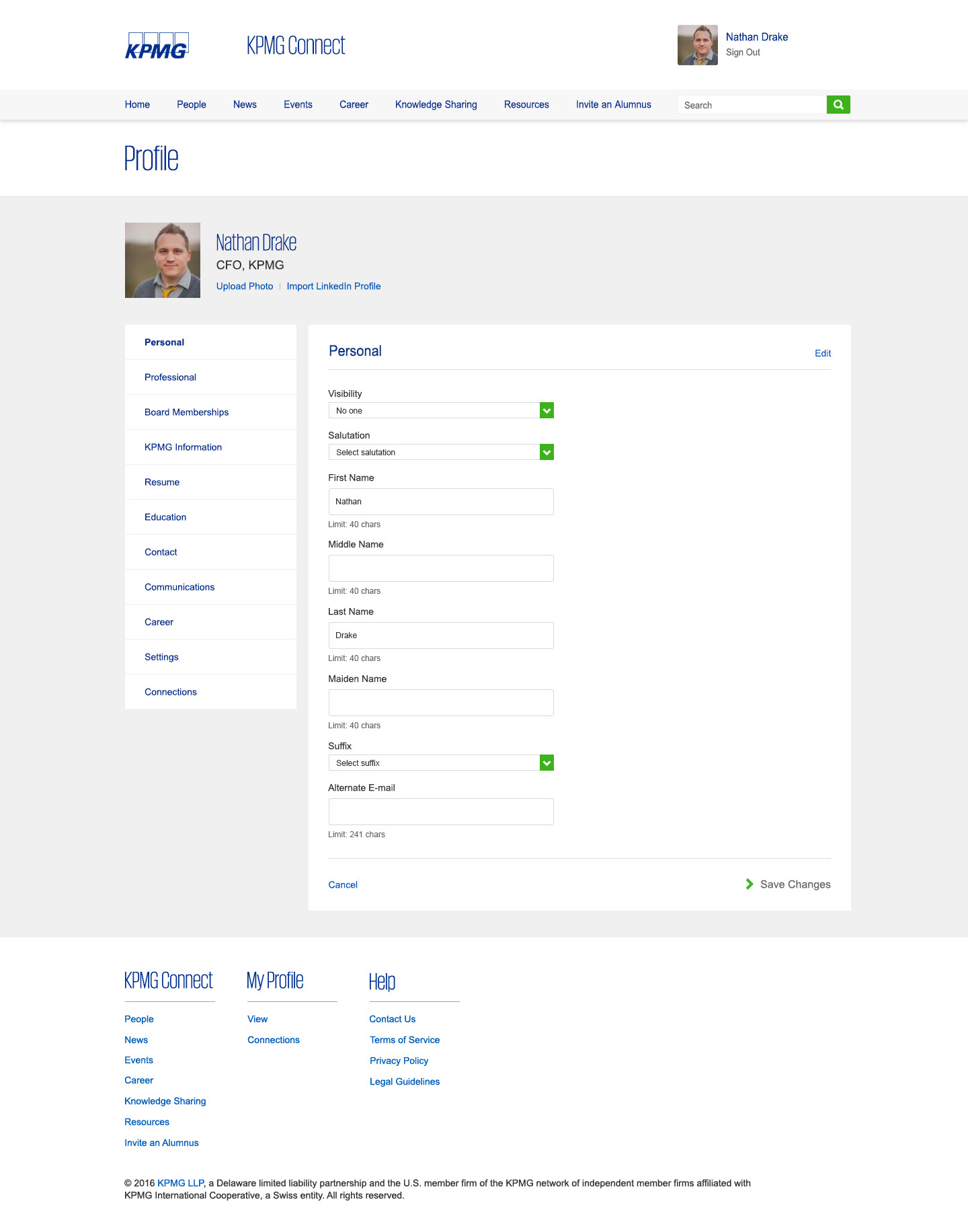968x1232 pixels.
Task: Open the Contact Us help link
Action: (x=393, y=1019)
